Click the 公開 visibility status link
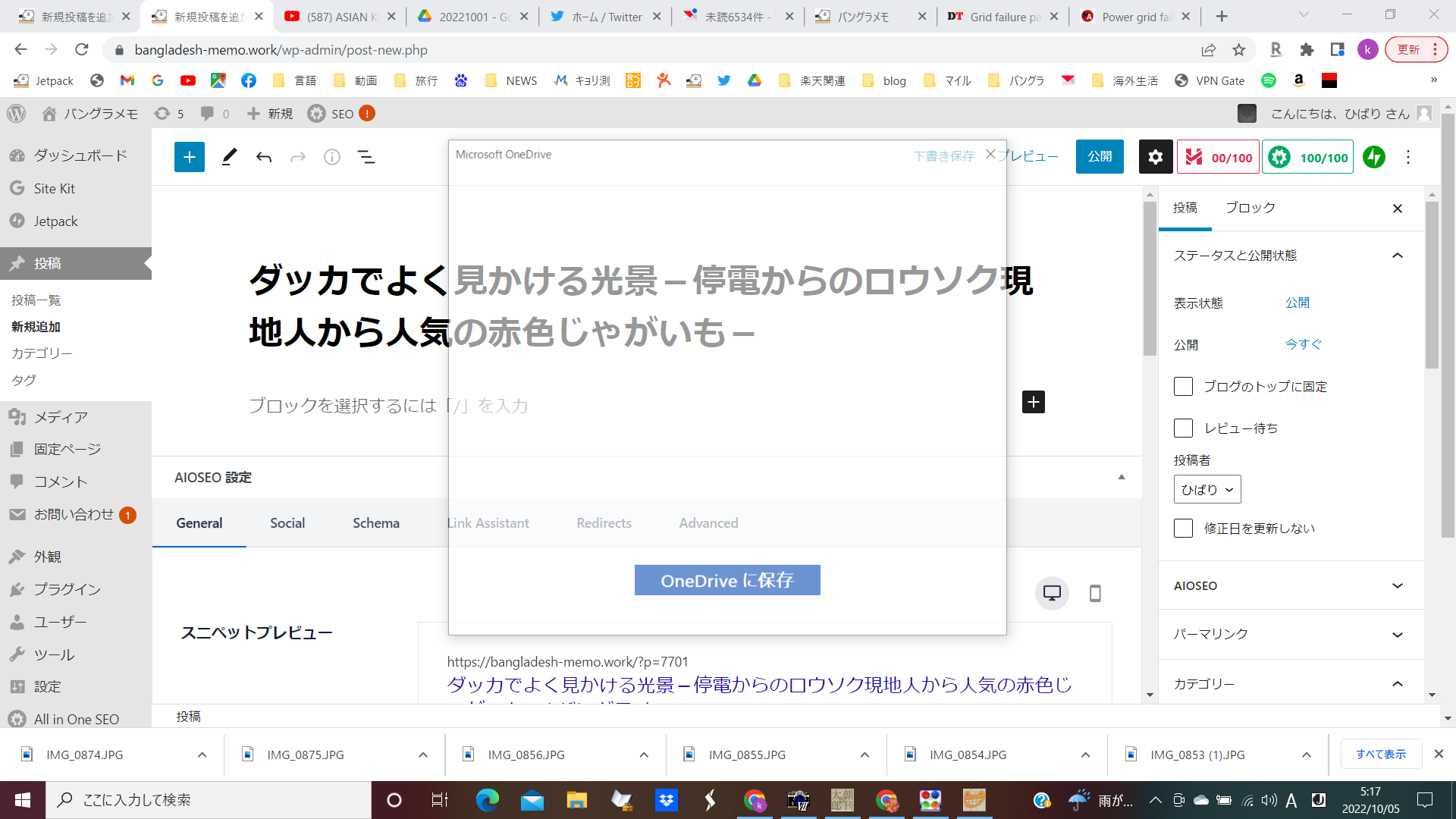The height and width of the screenshot is (819, 1456). [1298, 303]
